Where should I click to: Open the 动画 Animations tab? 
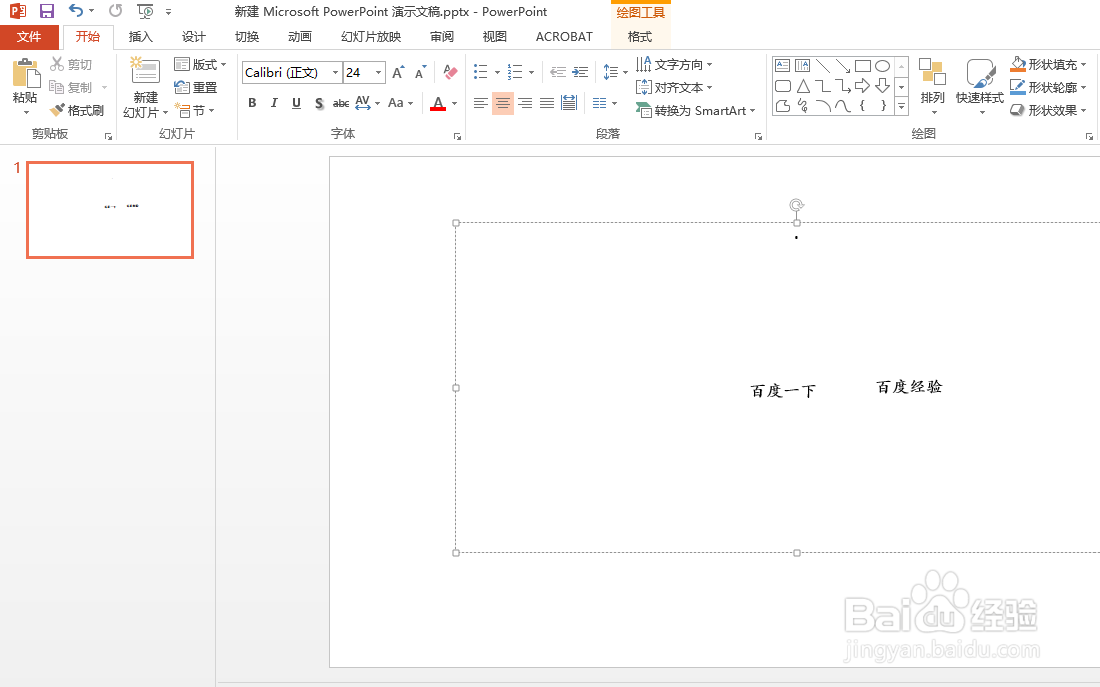pyautogui.click(x=300, y=36)
